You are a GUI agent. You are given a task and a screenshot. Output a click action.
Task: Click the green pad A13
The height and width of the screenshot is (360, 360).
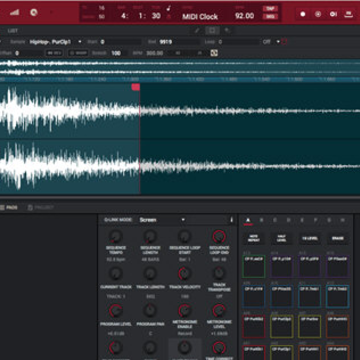click(254, 266)
